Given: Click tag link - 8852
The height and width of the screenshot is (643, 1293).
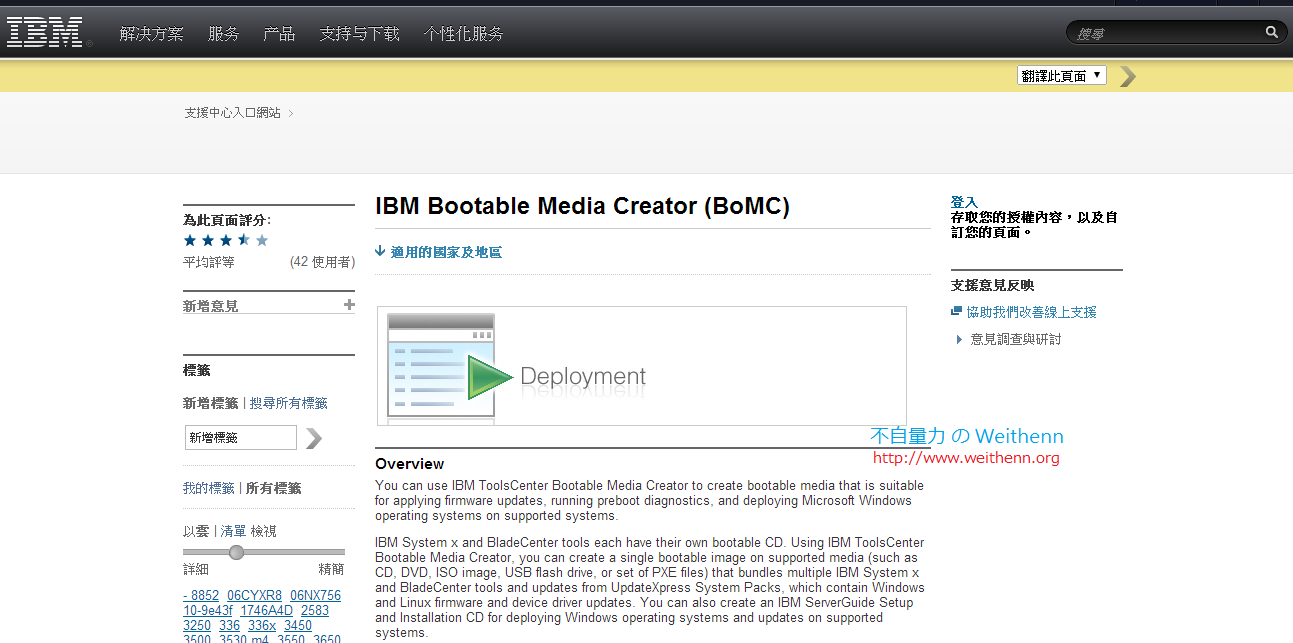Looking at the screenshot, I should point(201,595).
